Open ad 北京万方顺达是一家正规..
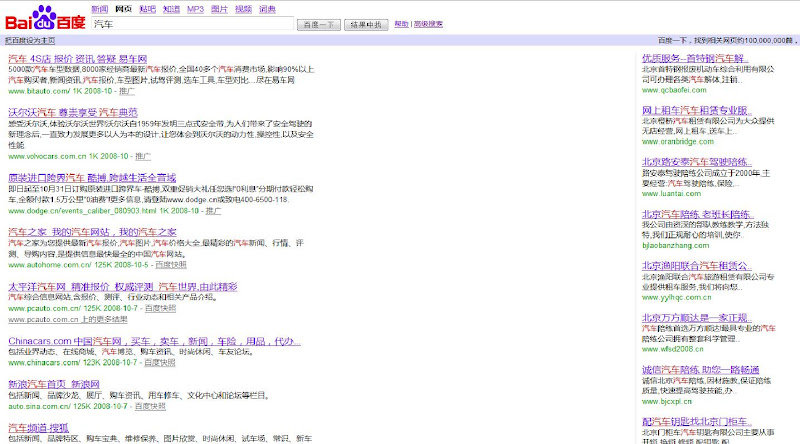 pyautogui.click(x=697, y=318)
